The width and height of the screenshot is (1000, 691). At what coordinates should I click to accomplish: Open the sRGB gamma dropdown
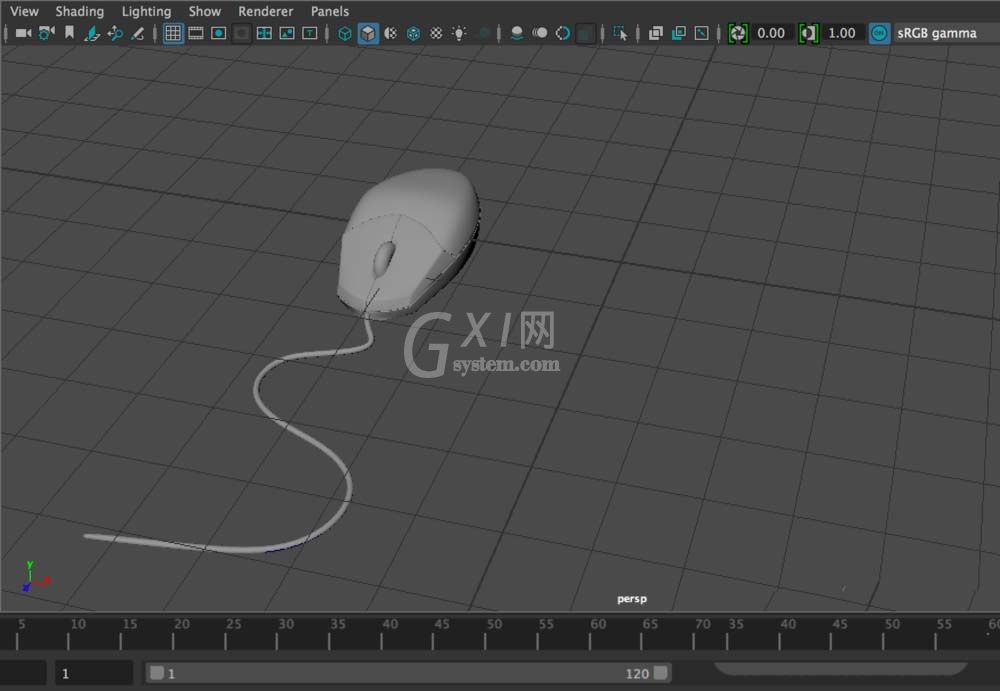[946, 33]
